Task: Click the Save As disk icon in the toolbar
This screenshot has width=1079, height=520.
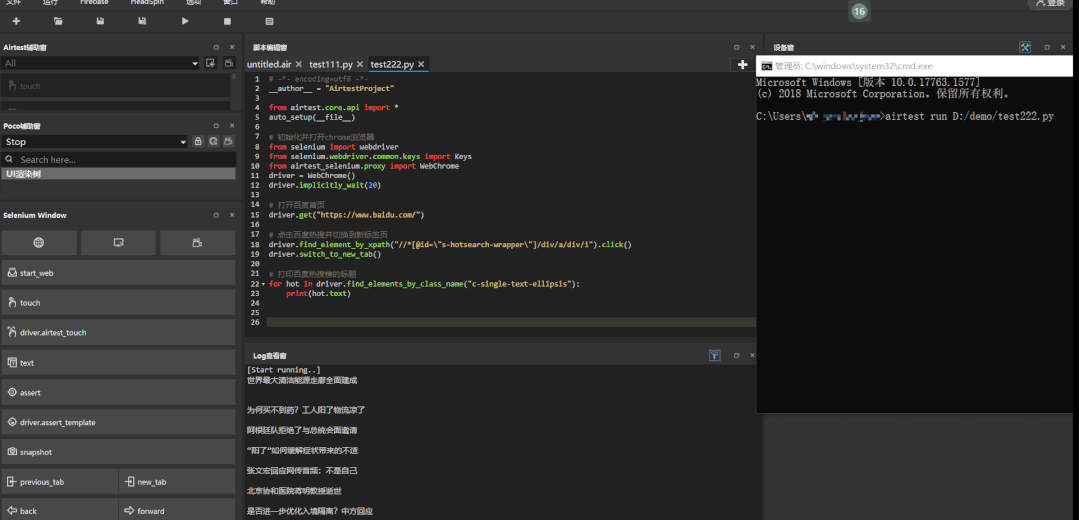Action: pos(142,21)
